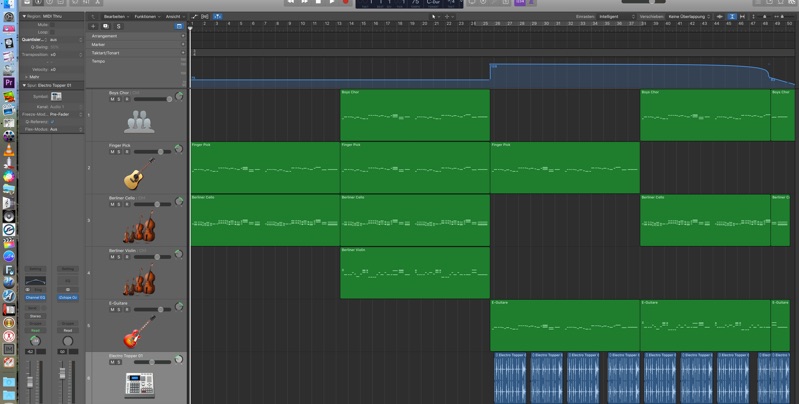Open the Flex-Modus Aus dropdown

(x=65, y=129)
